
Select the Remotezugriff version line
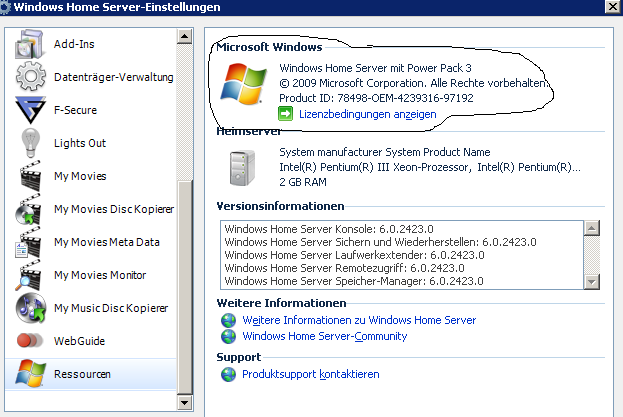[344, 268]
